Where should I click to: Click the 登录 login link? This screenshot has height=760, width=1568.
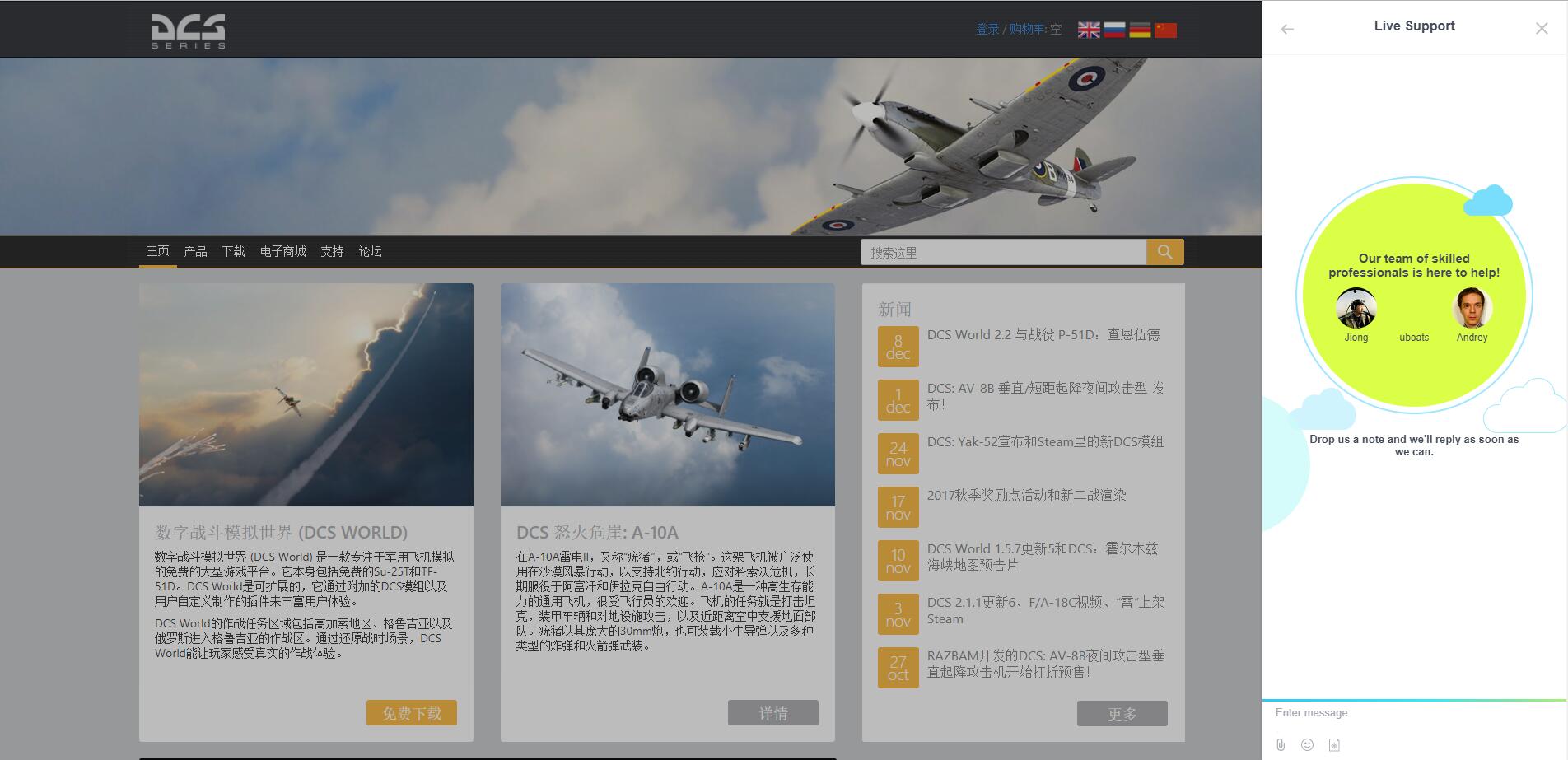pyautogui.click(x=987, y=30)
